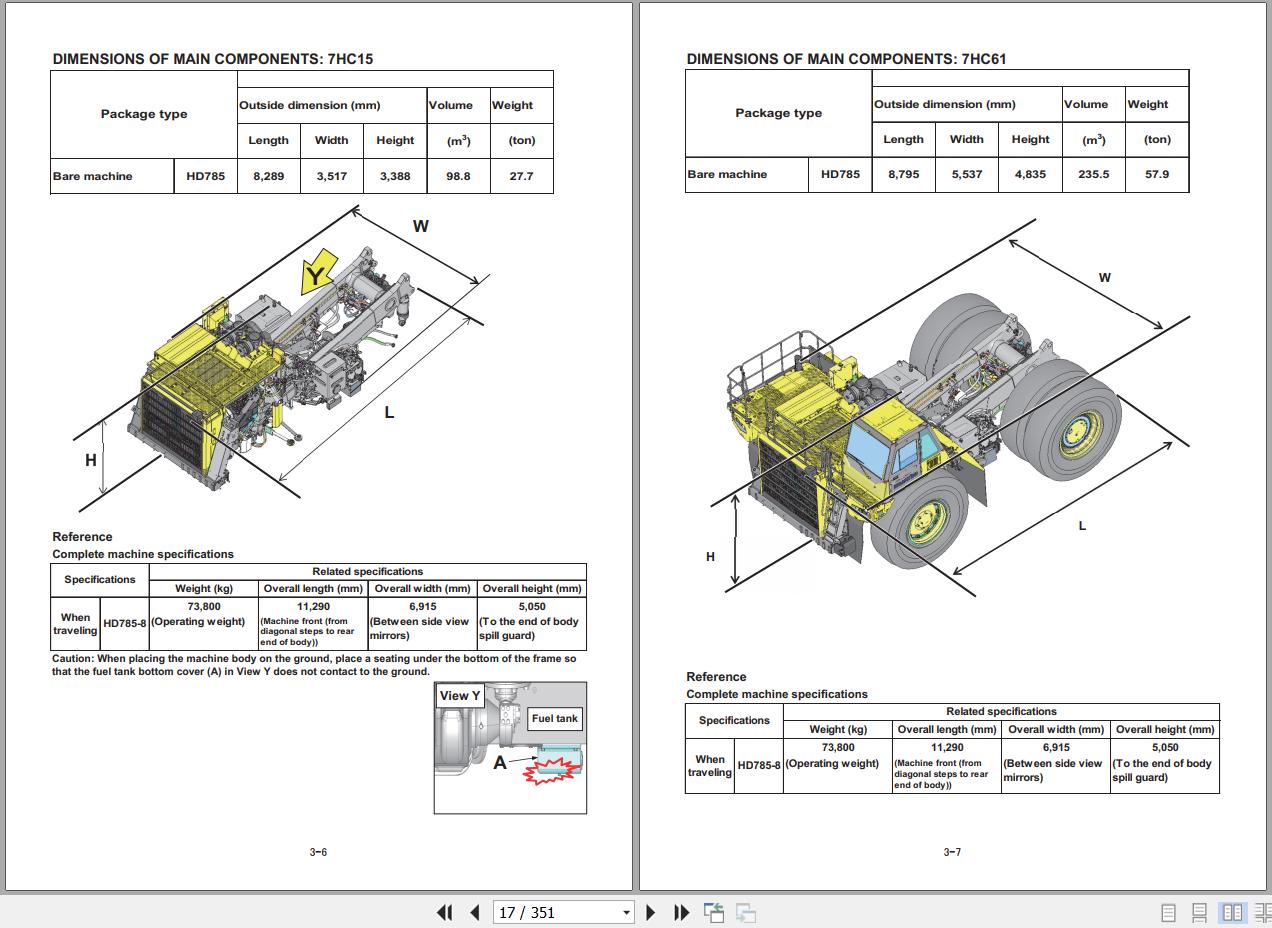The width and height of the screenshot is (1272, 928).
Task: Click the previous view navigation icon
Action: (714, 912)
